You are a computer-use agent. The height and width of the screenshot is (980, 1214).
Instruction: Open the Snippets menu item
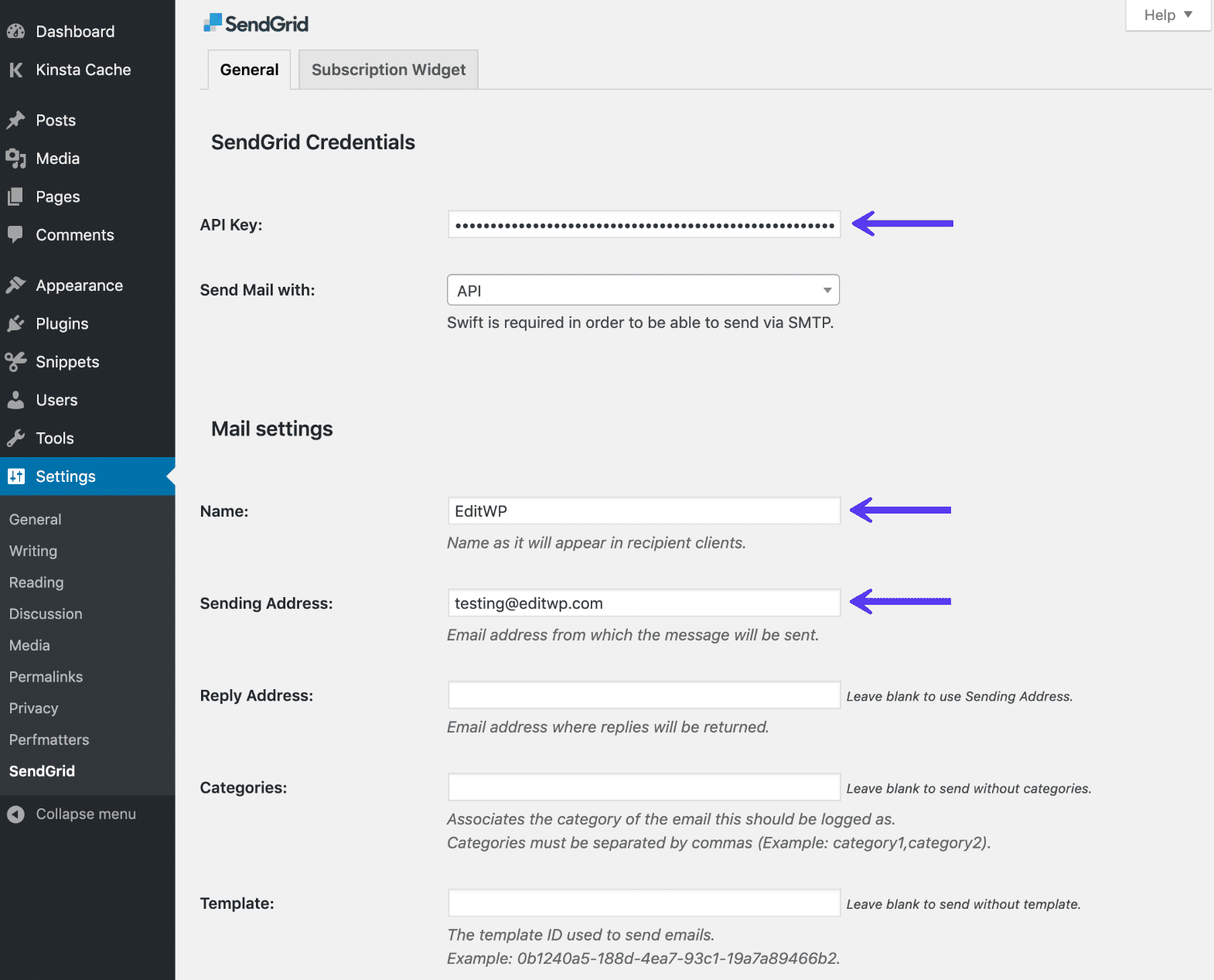(67, 362)
